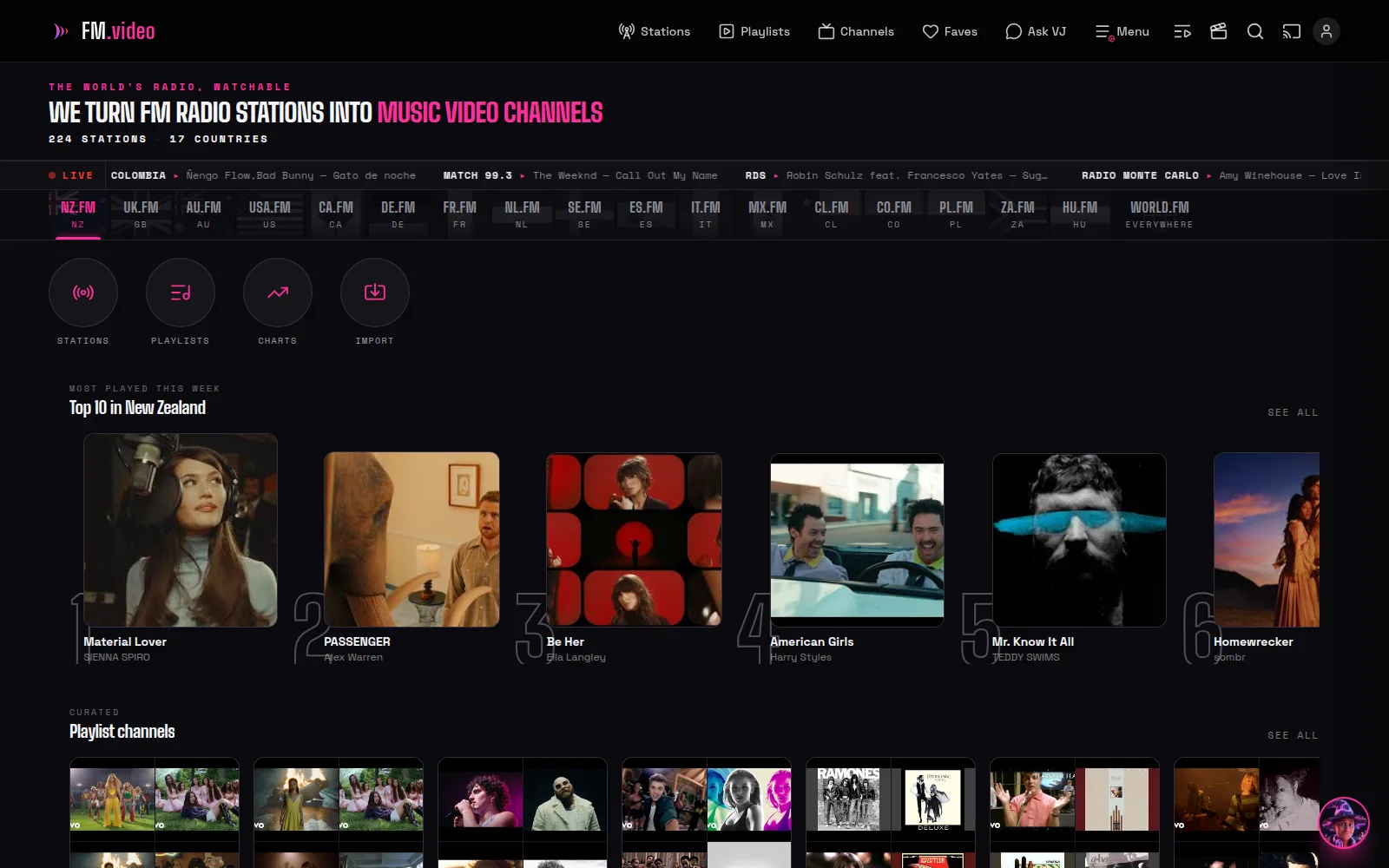Click the queue list icon
The image size is (1389, 868).
tap(1182, 31)
